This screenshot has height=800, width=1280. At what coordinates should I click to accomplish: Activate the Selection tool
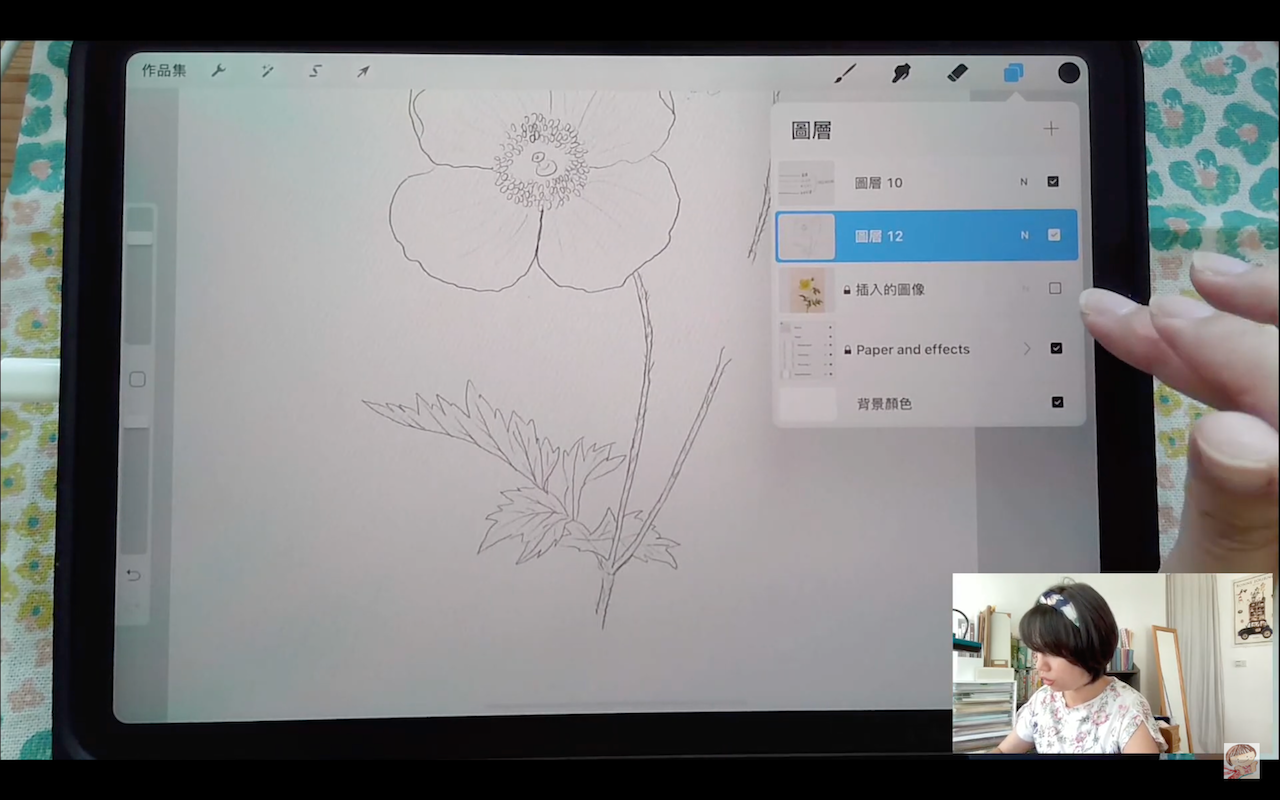314,71
